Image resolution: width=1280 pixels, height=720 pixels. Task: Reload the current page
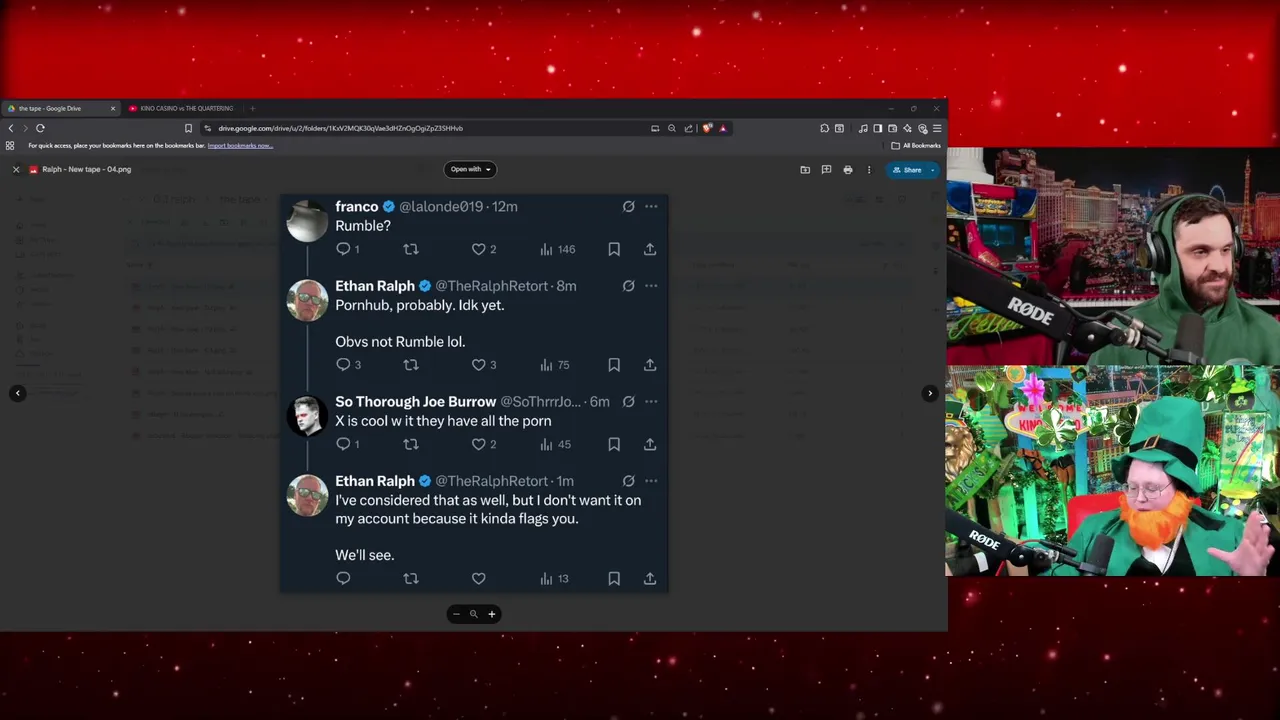[x=40, y=128]
